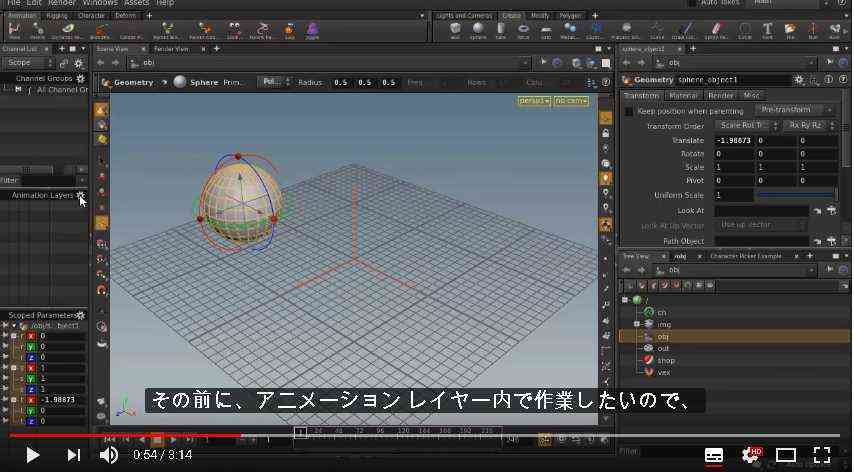This screenshot has height=472, width=854.
Task: Select the Curve tool in the Create shelf
Action: click(657, 30)
